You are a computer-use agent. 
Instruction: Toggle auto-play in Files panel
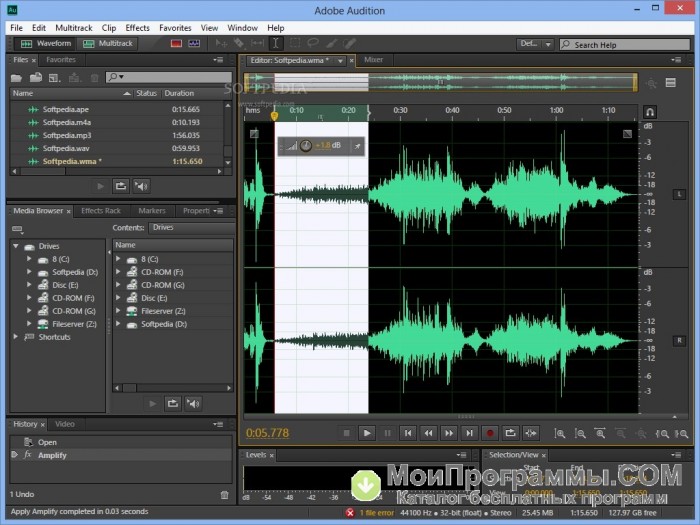142,186
